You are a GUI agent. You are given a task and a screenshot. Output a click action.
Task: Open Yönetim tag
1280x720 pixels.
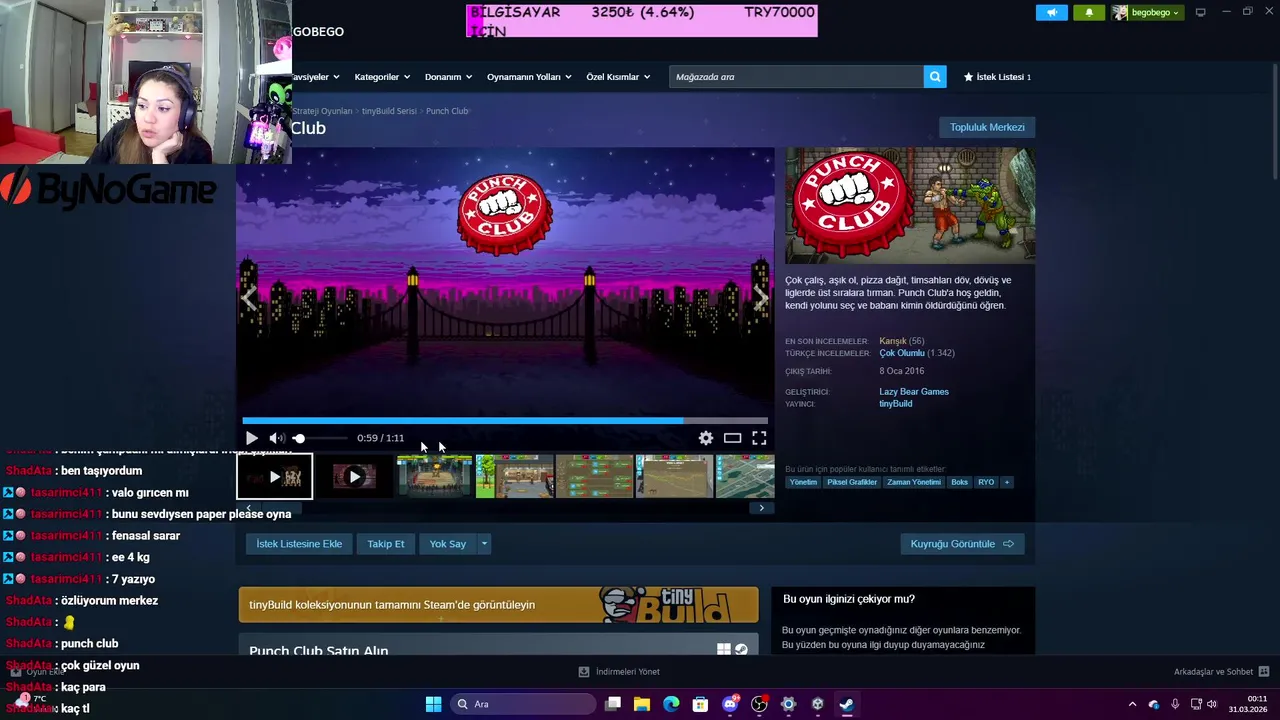803,482
